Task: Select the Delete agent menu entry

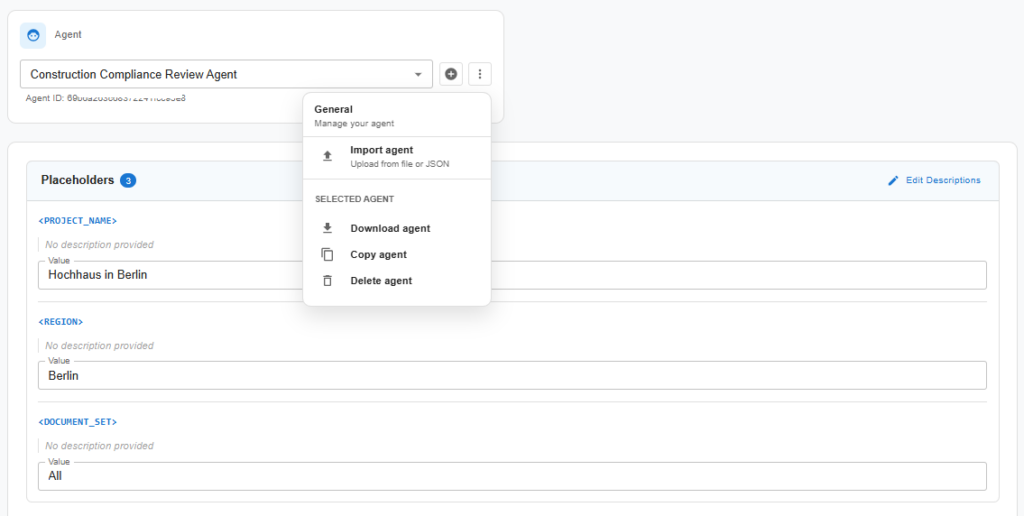Action: [381, 281]
